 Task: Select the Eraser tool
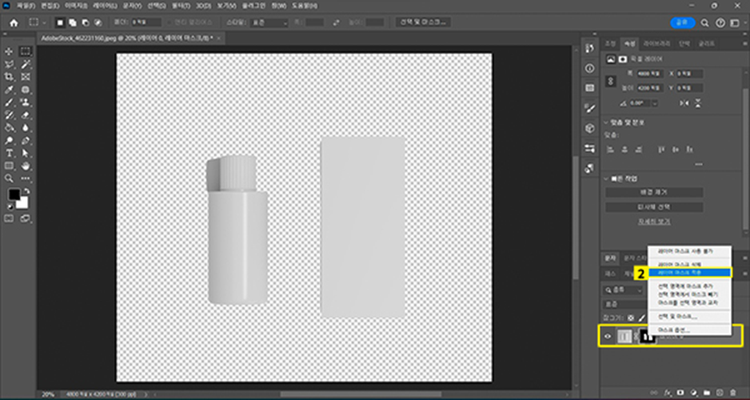tap(25, 115)
